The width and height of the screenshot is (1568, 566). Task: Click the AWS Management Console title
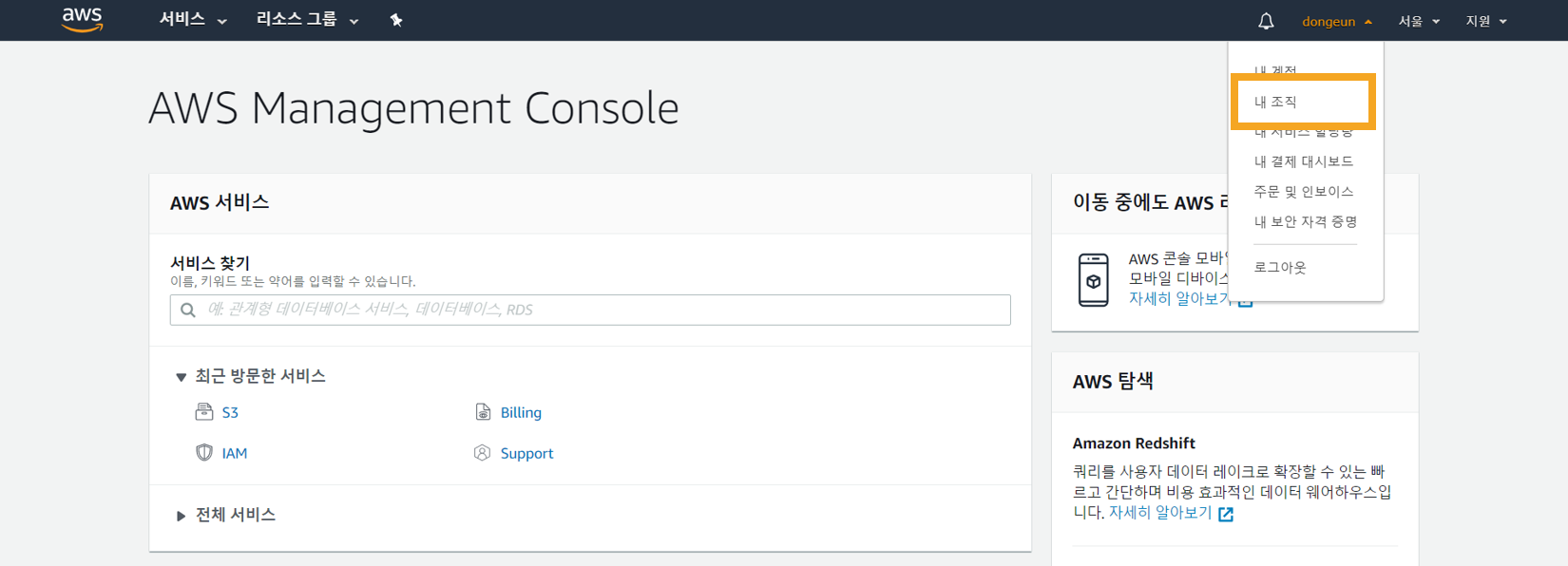pyautogui.click(x=414, y=108)
